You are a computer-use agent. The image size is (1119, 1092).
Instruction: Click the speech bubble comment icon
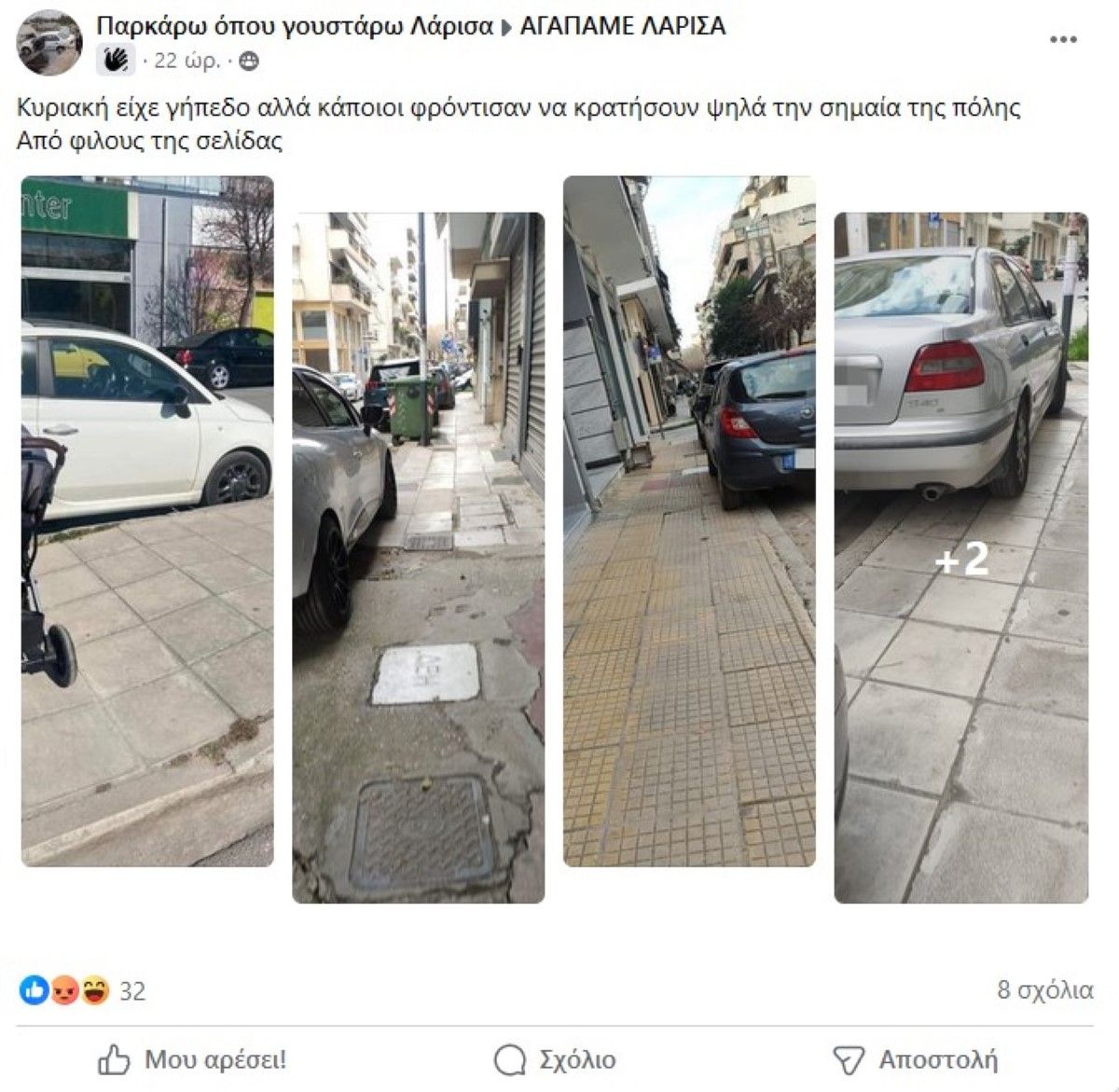510,1060
